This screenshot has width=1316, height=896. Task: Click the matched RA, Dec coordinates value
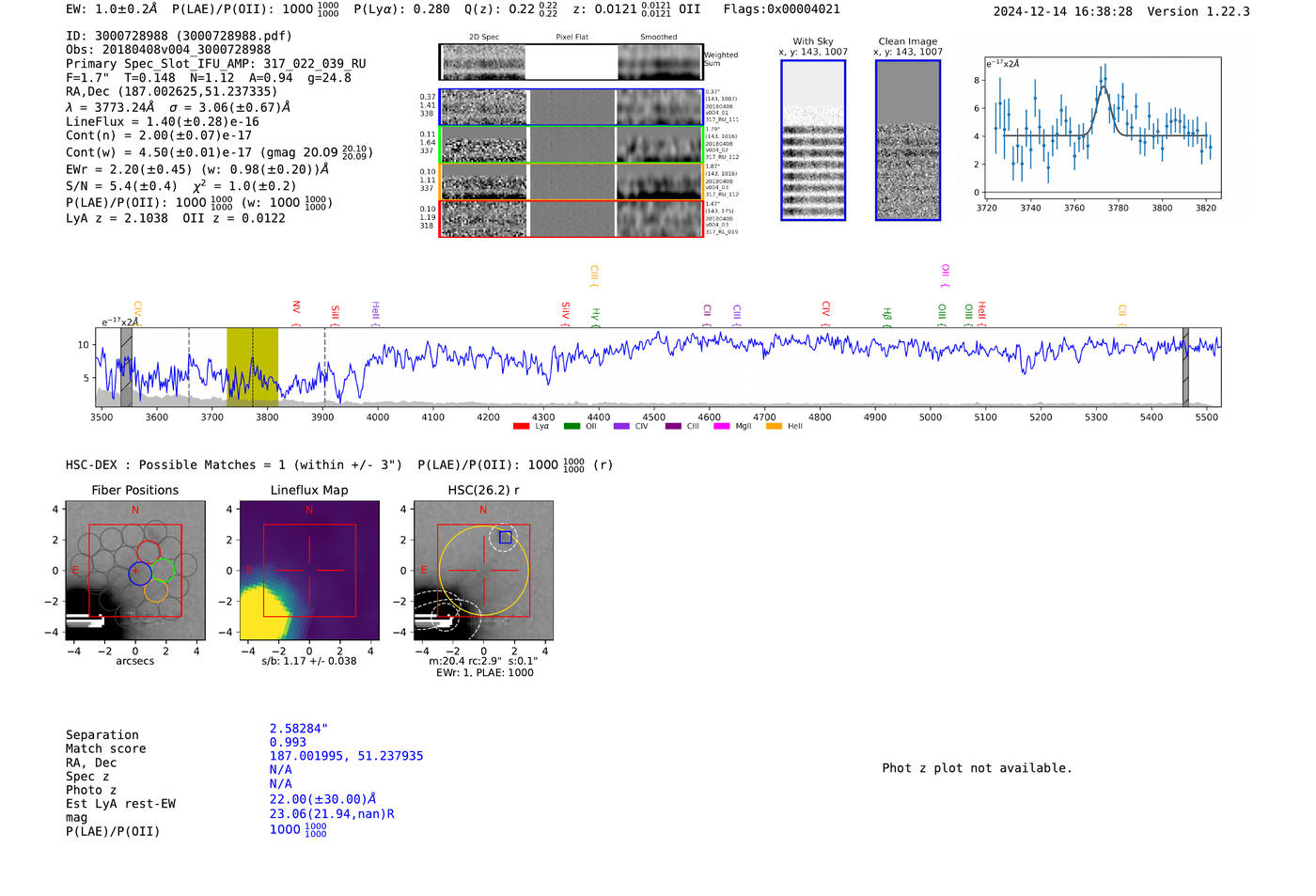tap(346, 756)
